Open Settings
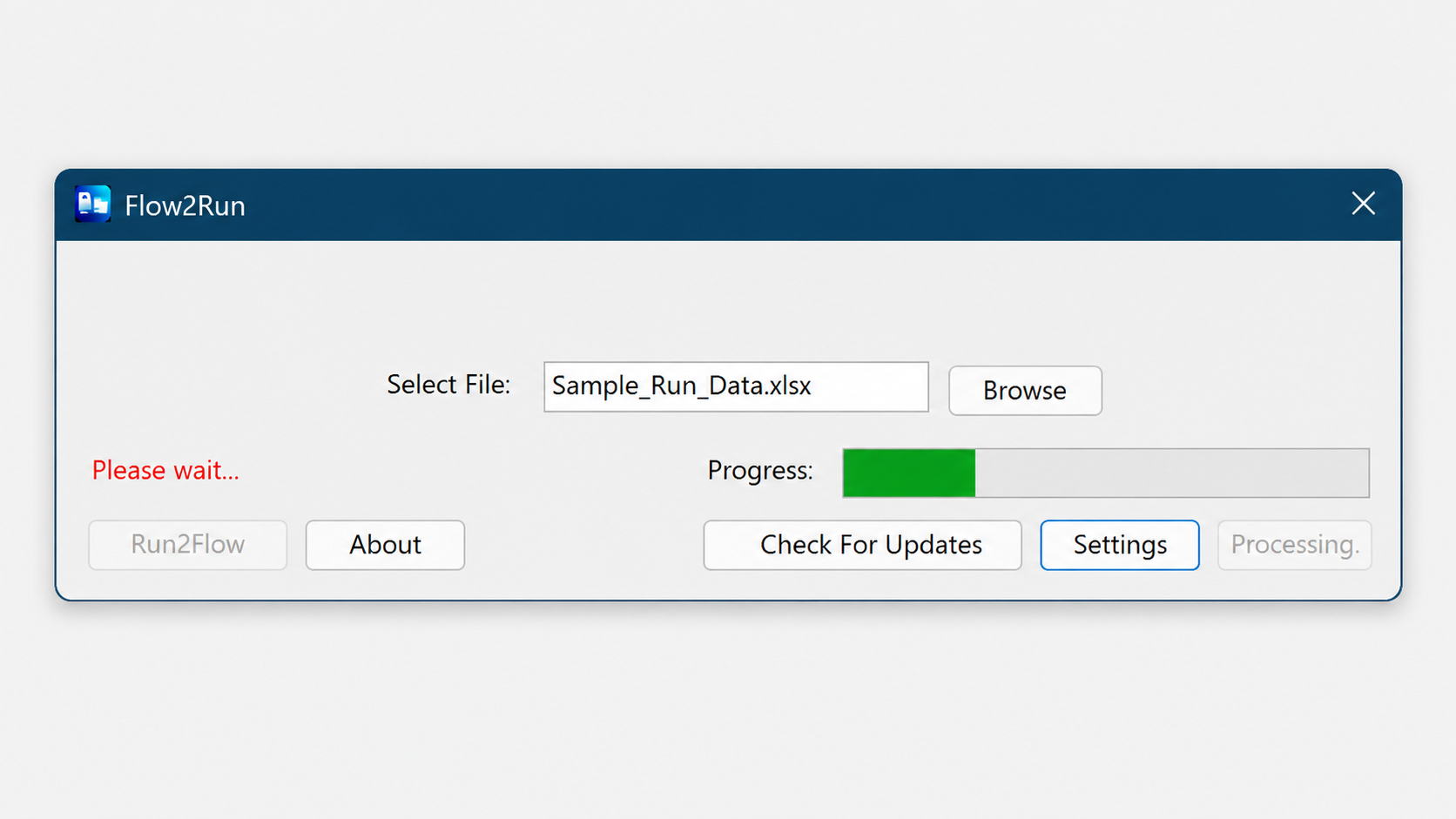This screenshot has height=819, width=1456. 1120,545
